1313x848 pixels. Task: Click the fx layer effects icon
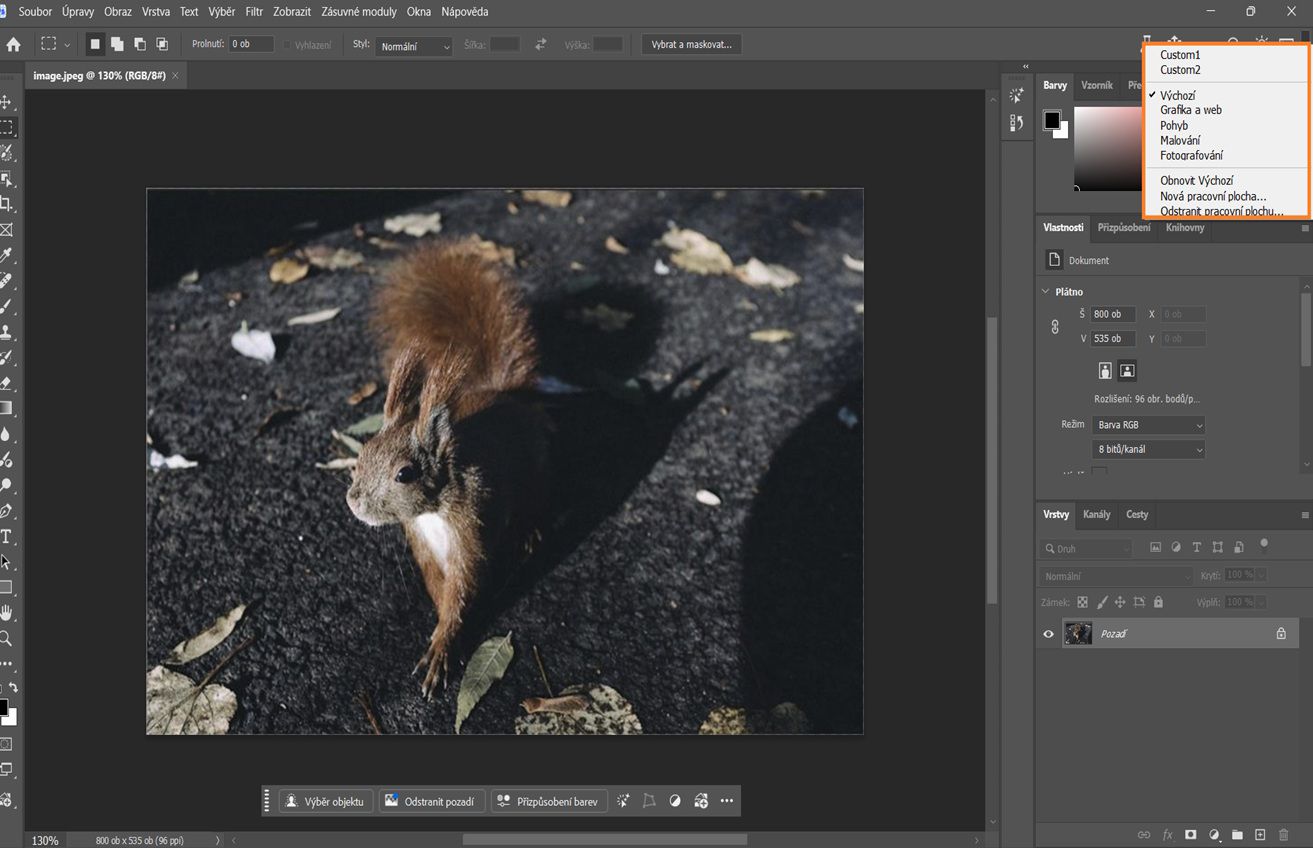(1166, 834)
